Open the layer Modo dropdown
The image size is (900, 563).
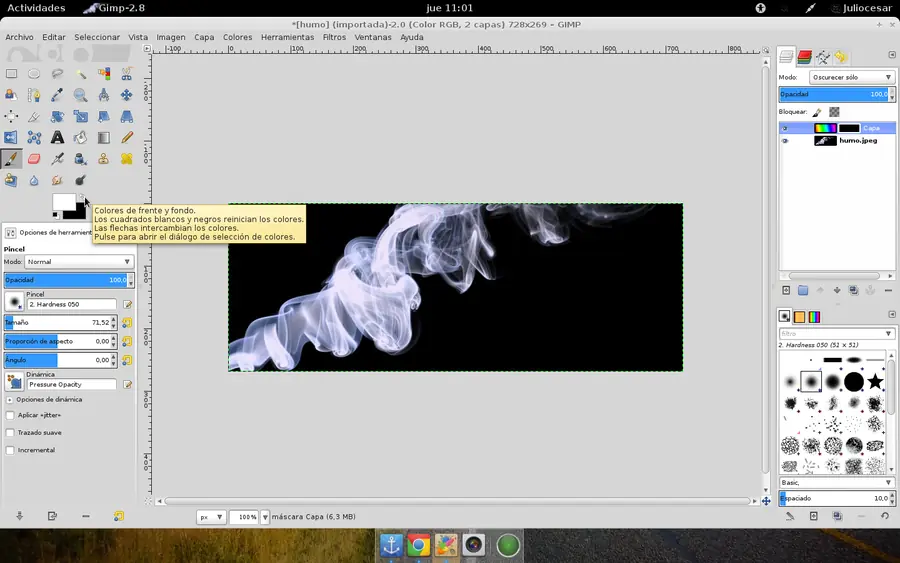click(x=852, y=77)
